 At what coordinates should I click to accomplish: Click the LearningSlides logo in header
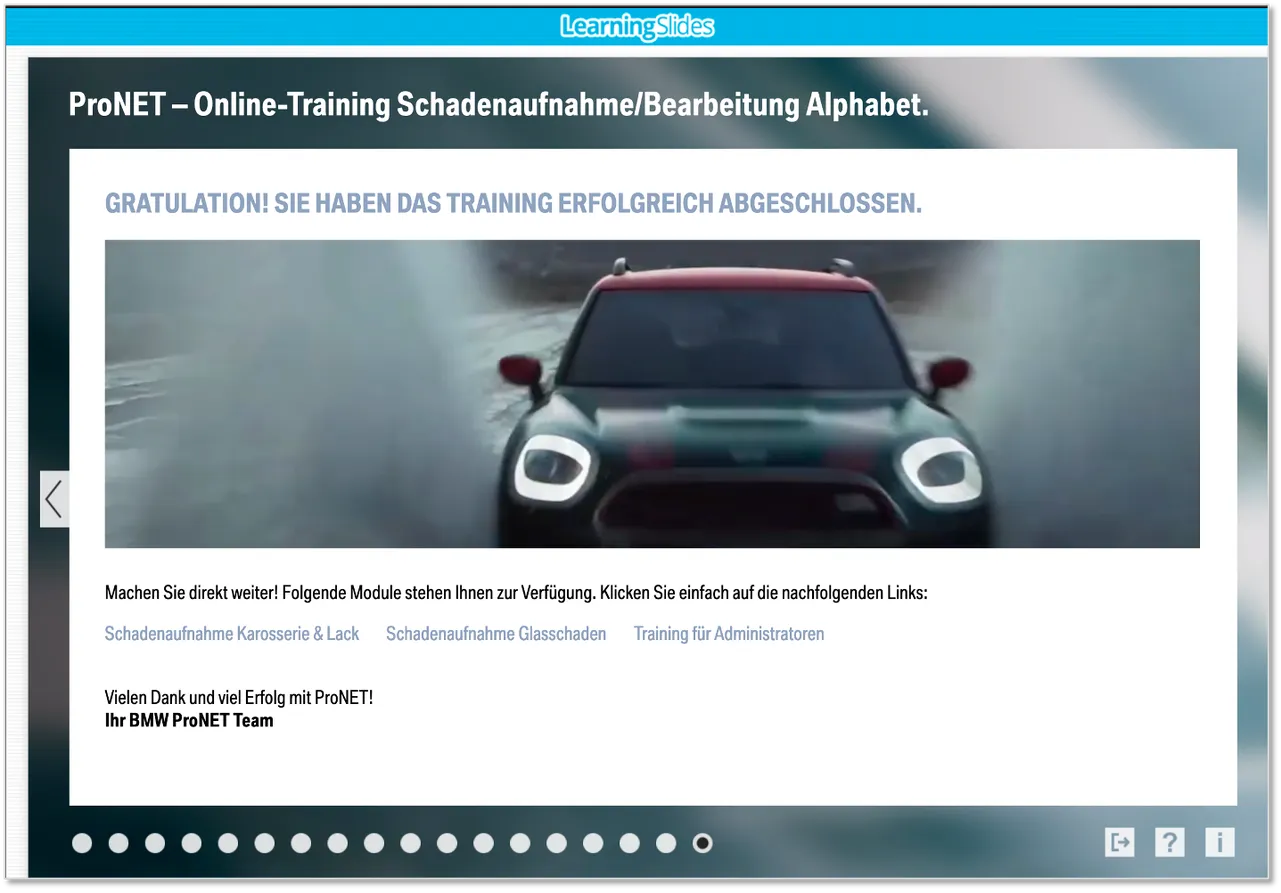click(x=637, y=26)
